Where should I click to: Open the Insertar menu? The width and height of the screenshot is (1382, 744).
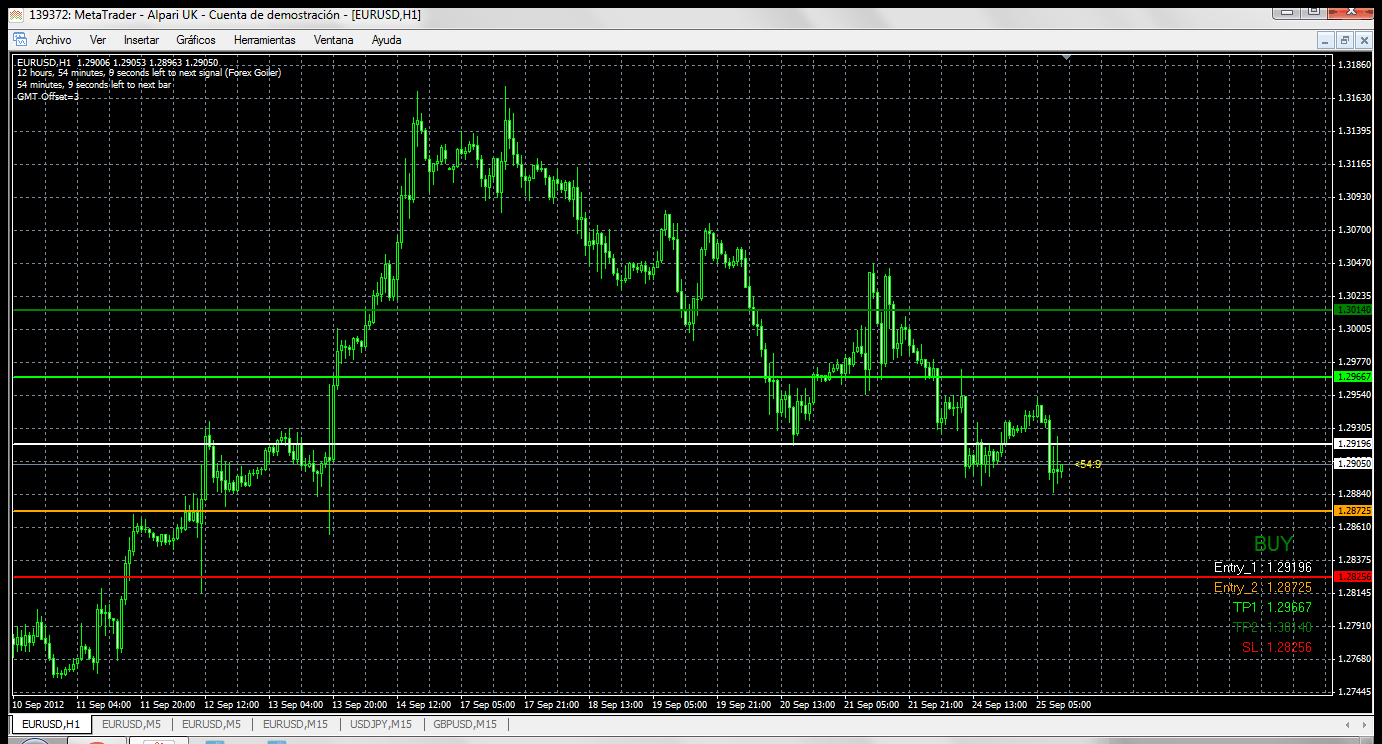(141, 40)
